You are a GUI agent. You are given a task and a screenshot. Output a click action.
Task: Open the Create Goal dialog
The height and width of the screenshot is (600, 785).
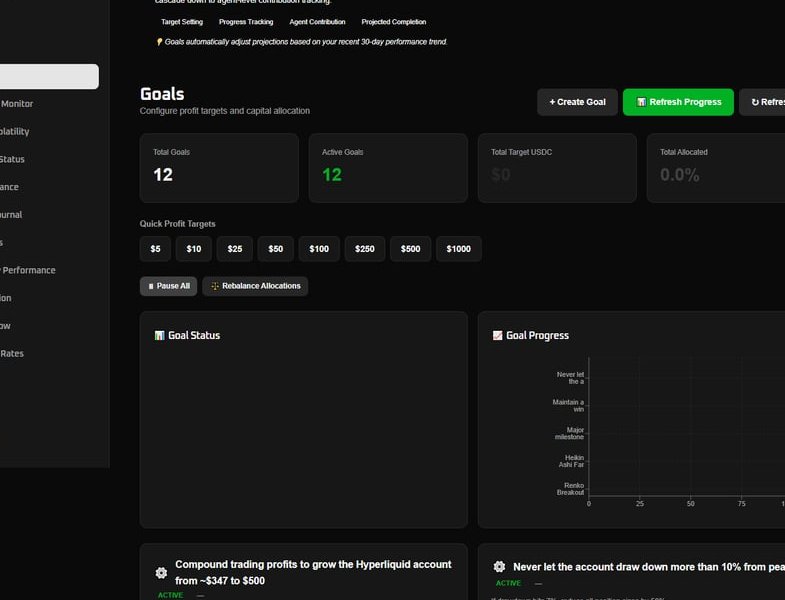(577, 102)
